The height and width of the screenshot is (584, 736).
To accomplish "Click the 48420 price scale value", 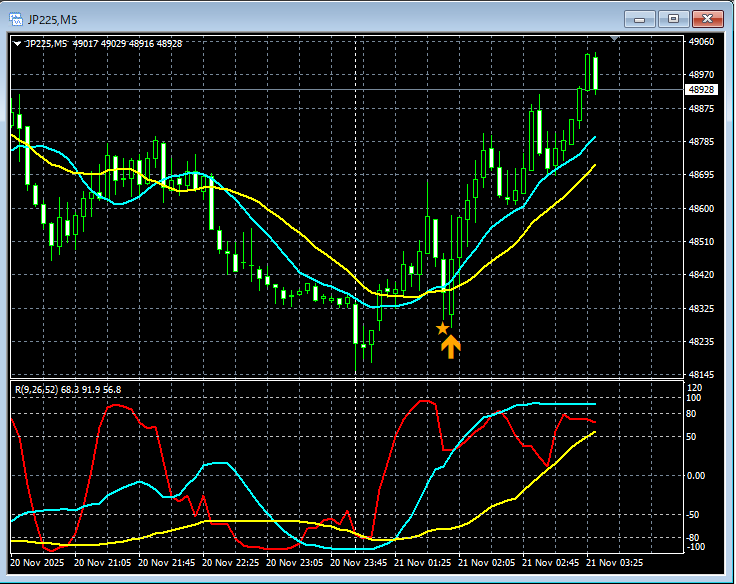I will tap(701, 275).
